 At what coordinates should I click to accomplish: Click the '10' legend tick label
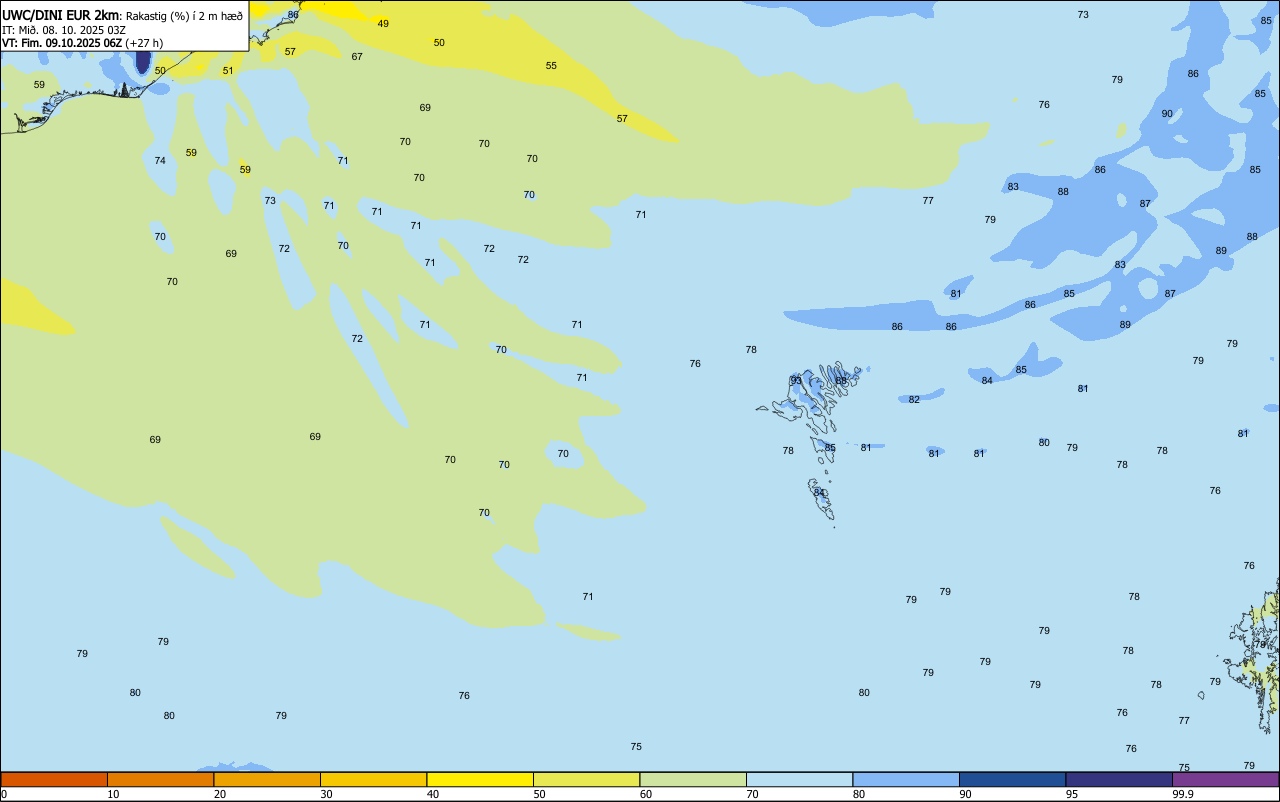pos(114,794)
